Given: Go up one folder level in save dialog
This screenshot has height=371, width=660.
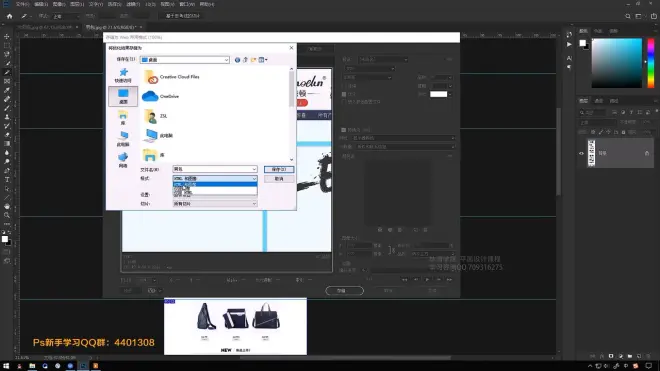Looking at the screenshot, I should pos(245,60).
